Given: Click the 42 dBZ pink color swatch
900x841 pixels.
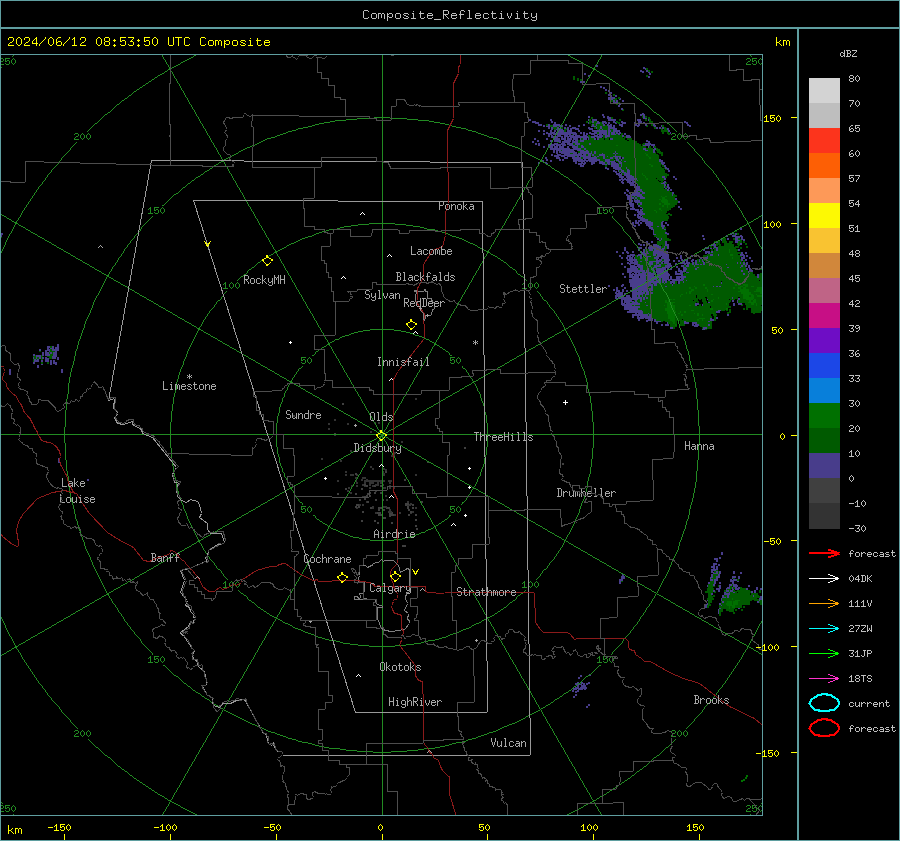Looking at the screenshot, I should (x=824, y=290).
